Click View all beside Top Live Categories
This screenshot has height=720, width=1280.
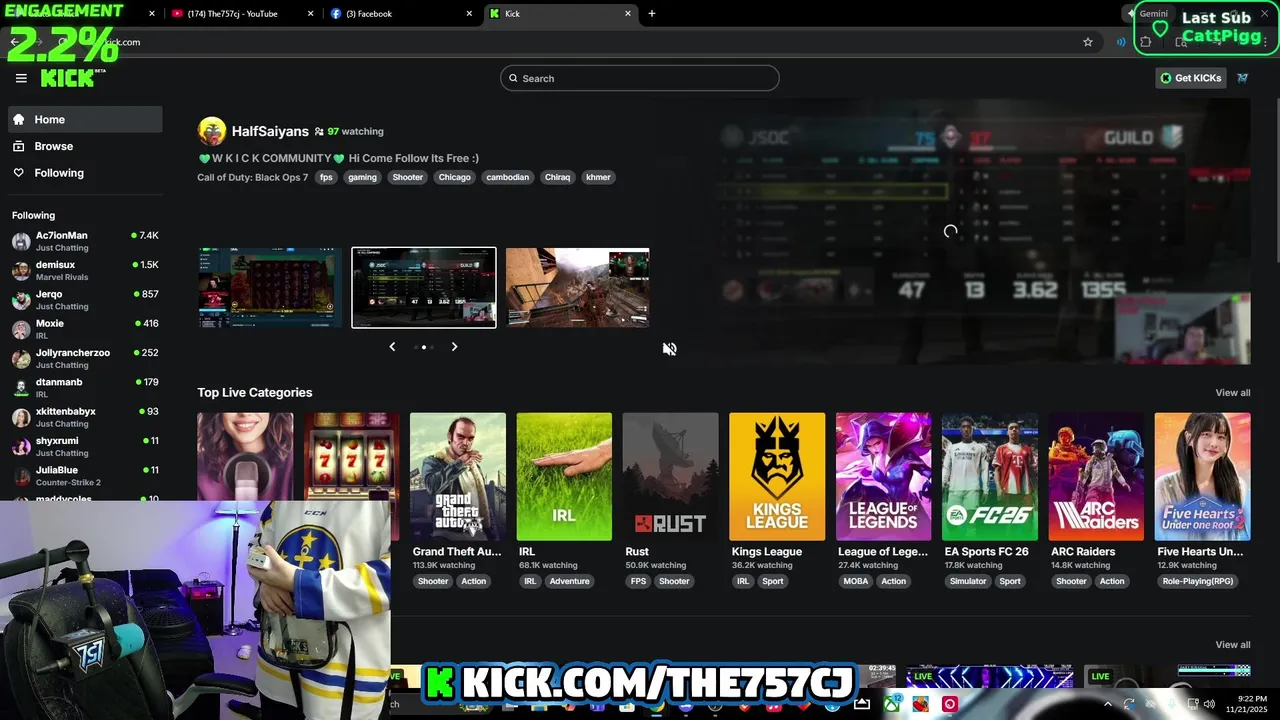[1232, 392]
